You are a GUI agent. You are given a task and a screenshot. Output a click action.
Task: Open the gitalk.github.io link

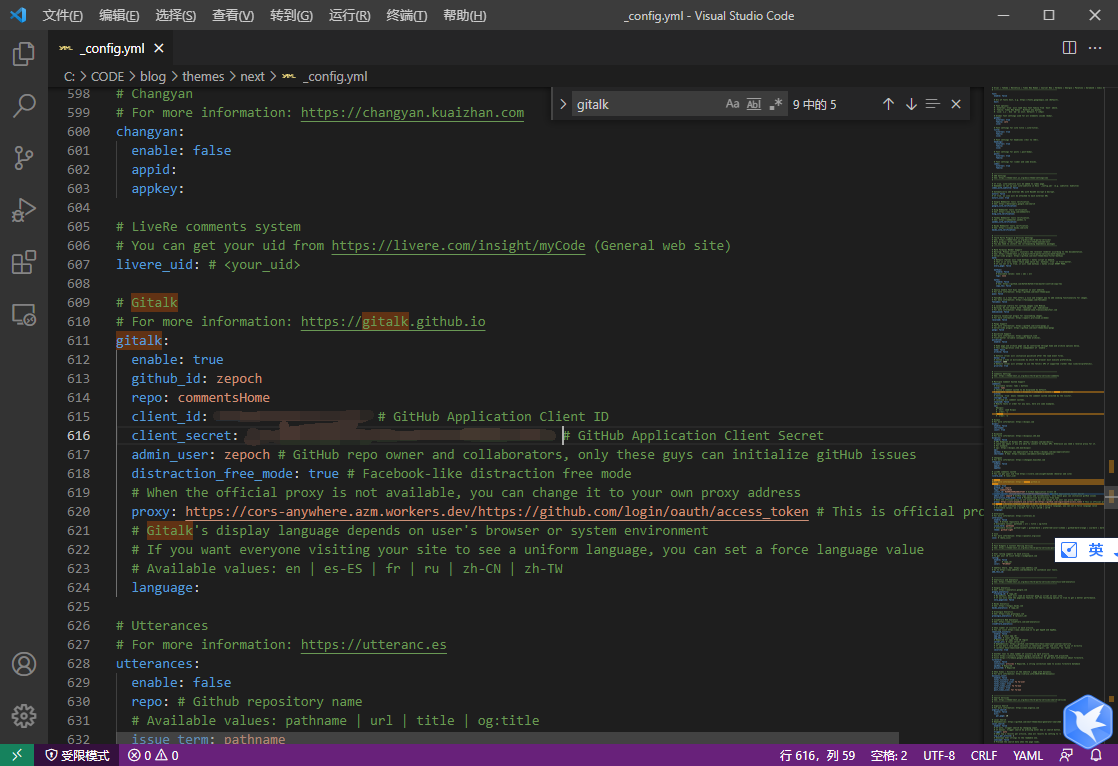tap(393, 322)
